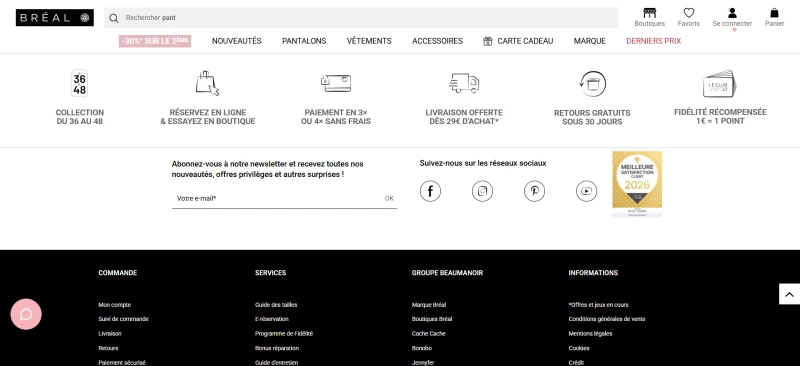Image resolution: width=800 pixels, height=366 pixels.
Task: Click 'Livraison offerte dès 29€ d'achat' text
Action: point(464,117)
